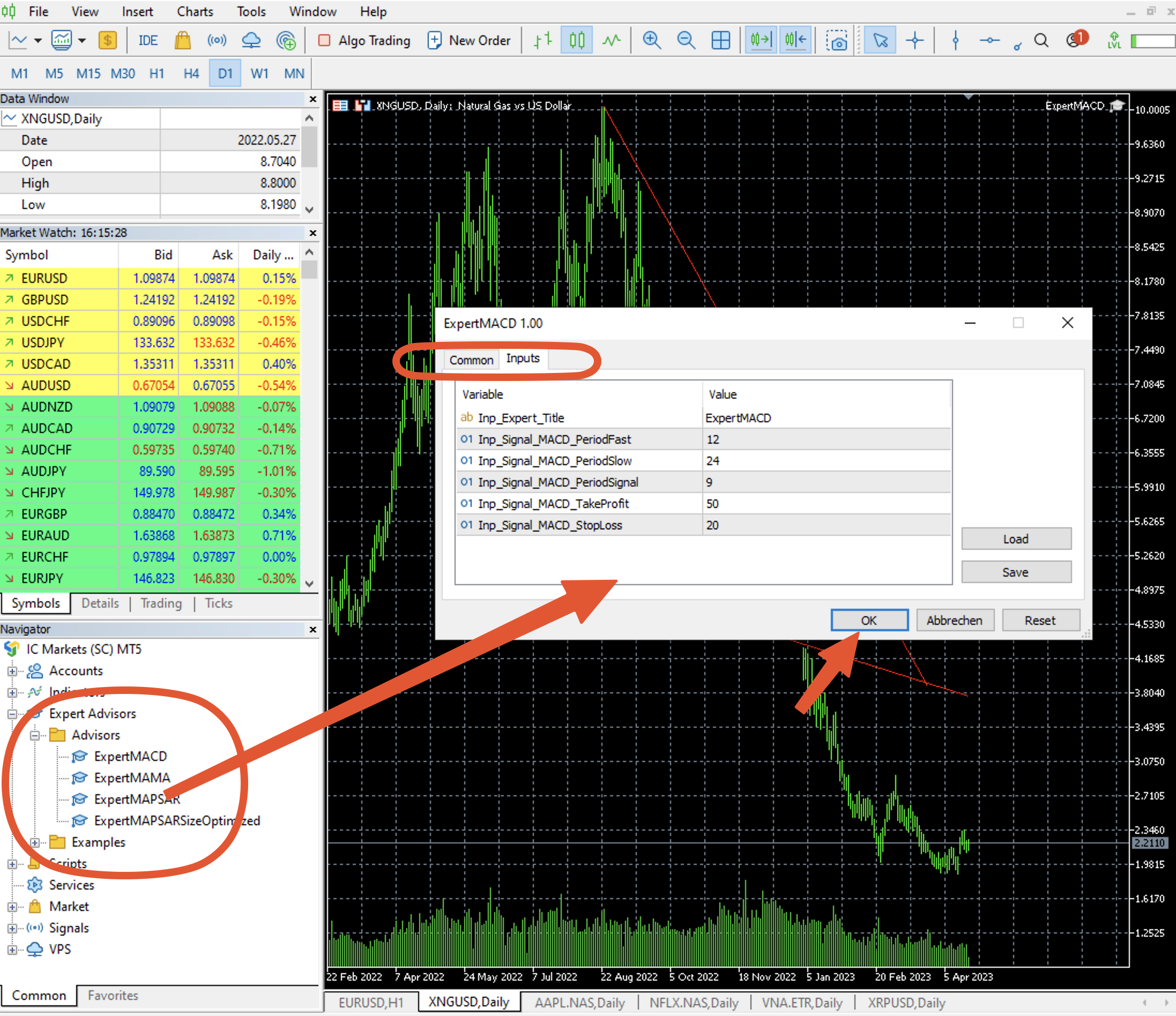The width and height of the screenshot is (1176, 1016).
Task: Toggle chart auto scroll button
Action: [x=761, y=40]
